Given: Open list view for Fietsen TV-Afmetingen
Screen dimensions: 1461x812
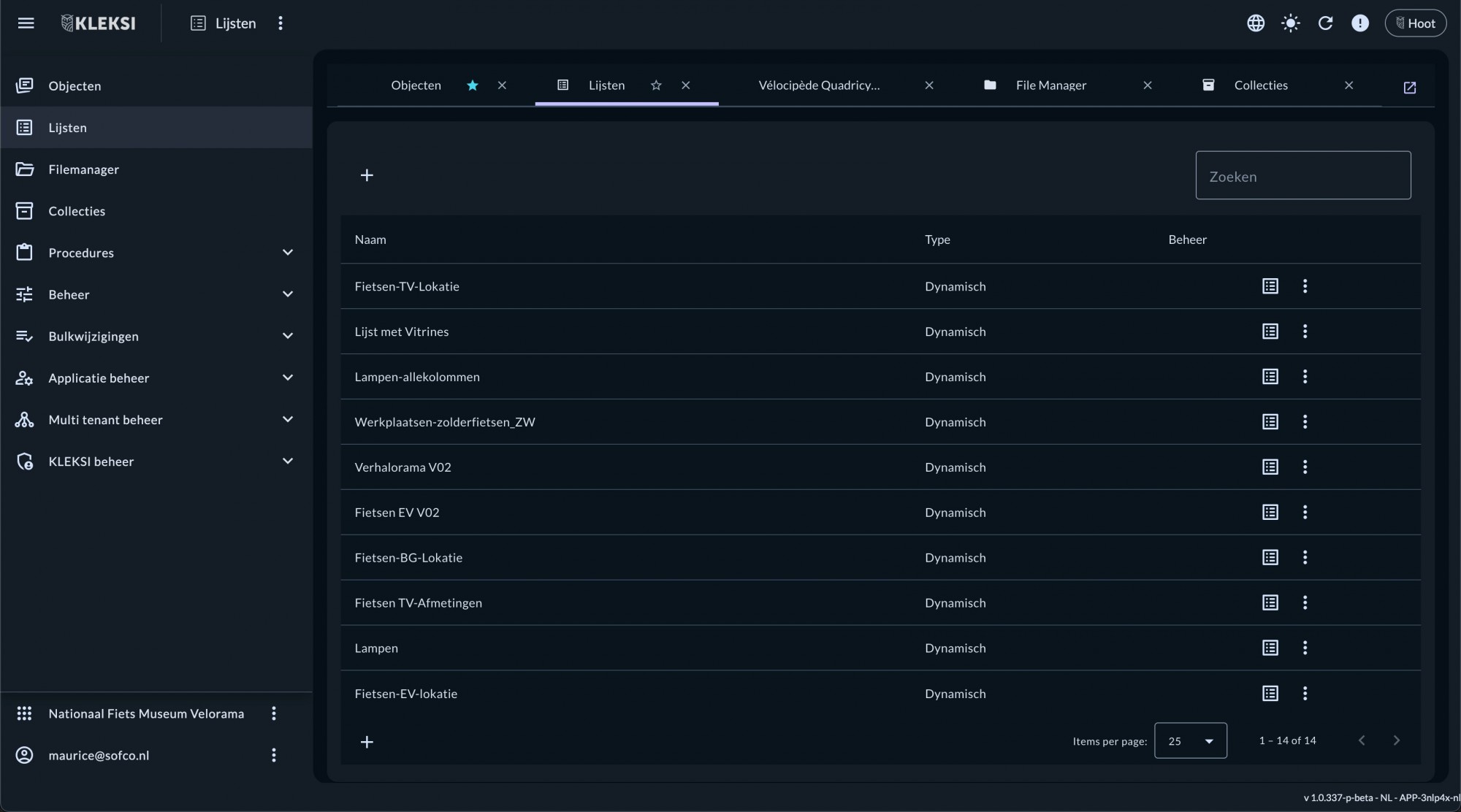Looking at the screenshot, I should tap(1270, 603).
